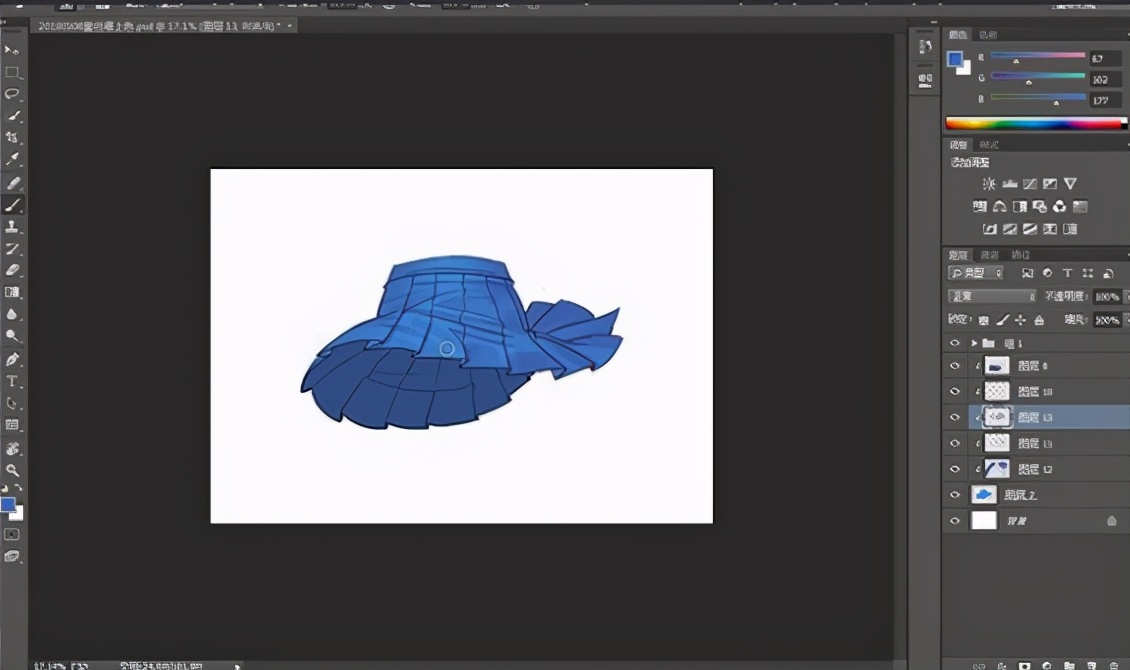Open the layer blend mode dropdown

coord(991,297)
